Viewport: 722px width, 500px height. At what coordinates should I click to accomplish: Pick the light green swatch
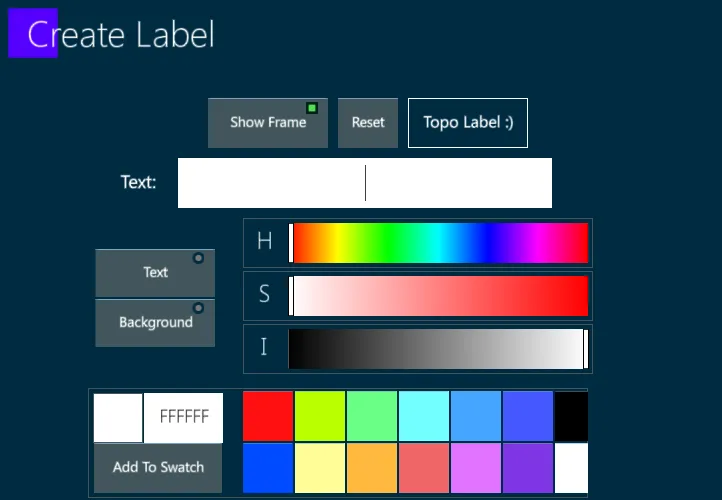coord(372,416)
